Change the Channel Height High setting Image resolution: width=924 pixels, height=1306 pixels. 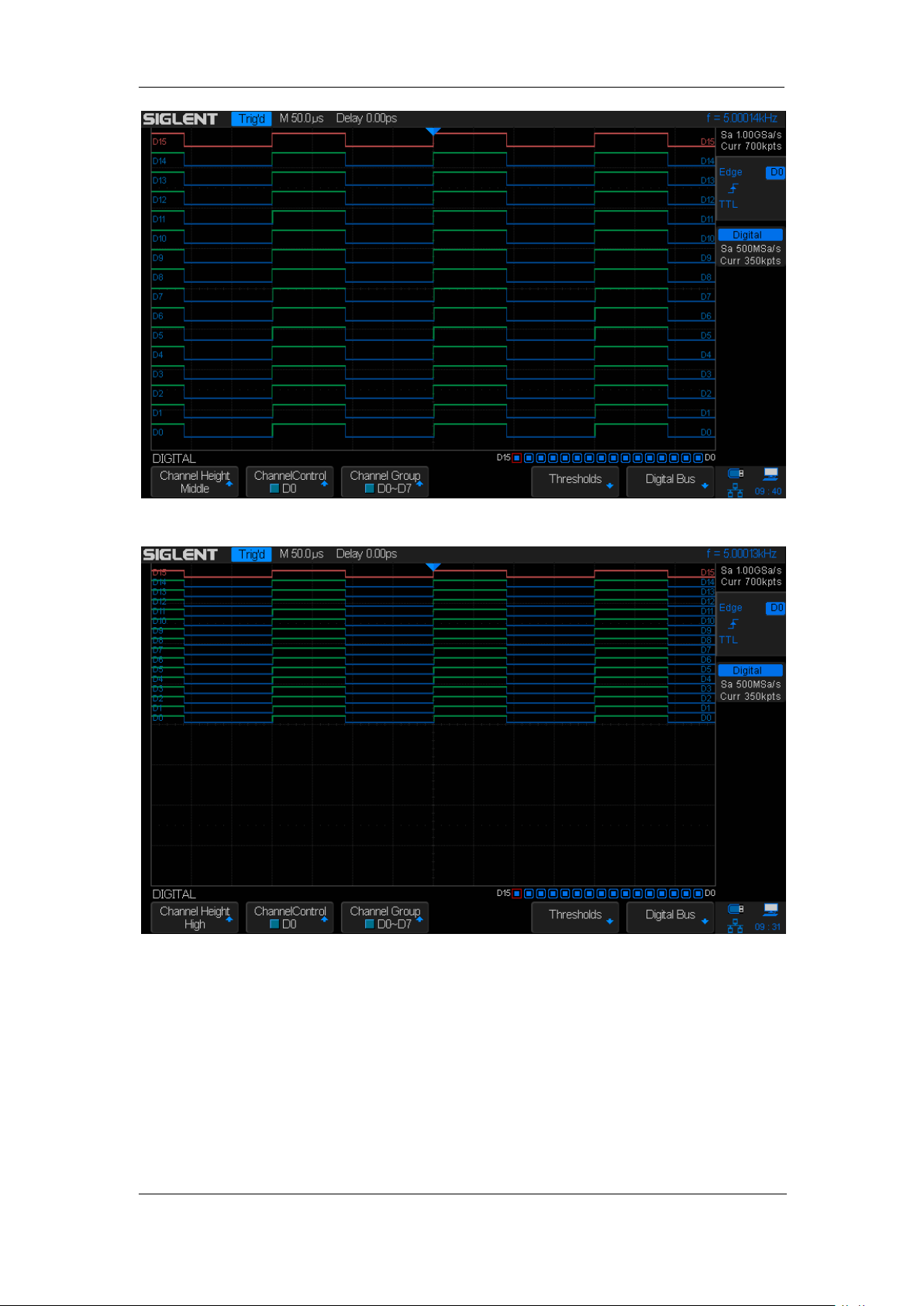pos(195,917)
